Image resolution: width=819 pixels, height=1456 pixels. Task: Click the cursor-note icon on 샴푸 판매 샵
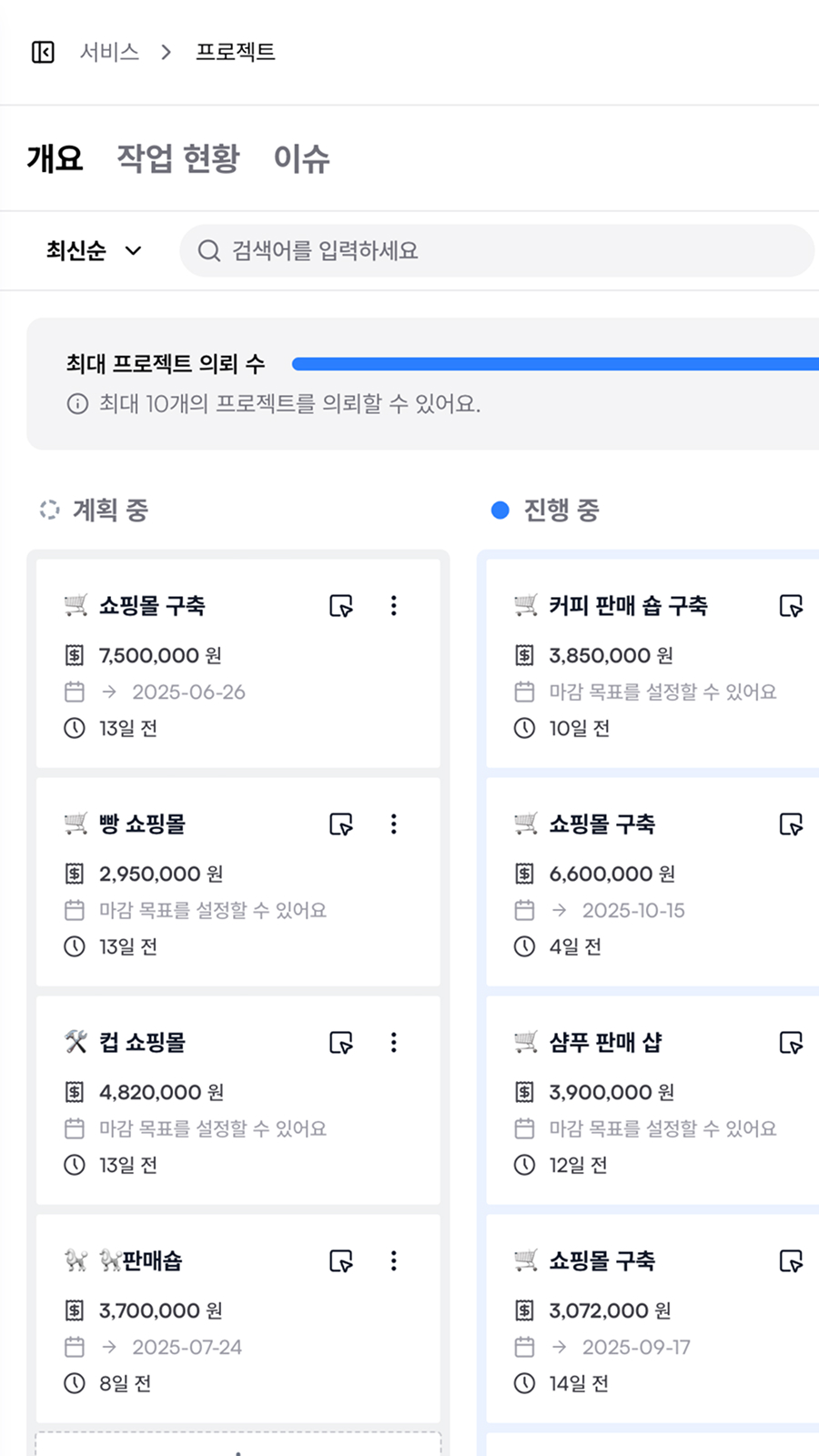click(x=791, y=1043)
